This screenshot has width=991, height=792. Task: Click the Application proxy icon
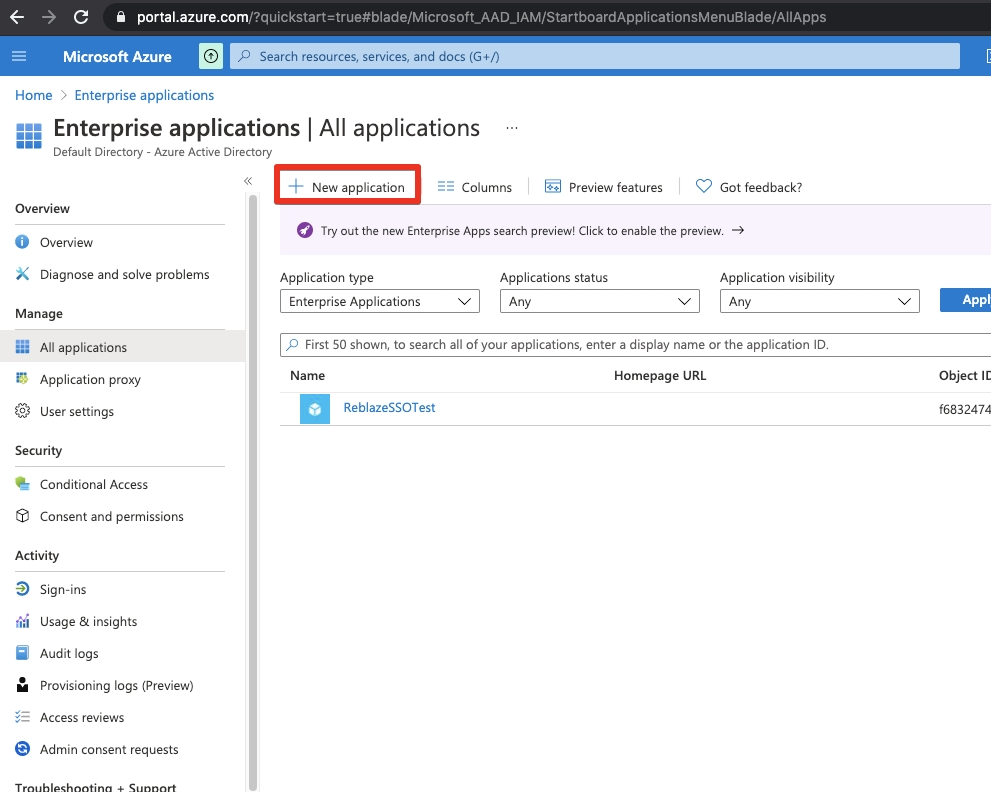click(x=22, y=379)
